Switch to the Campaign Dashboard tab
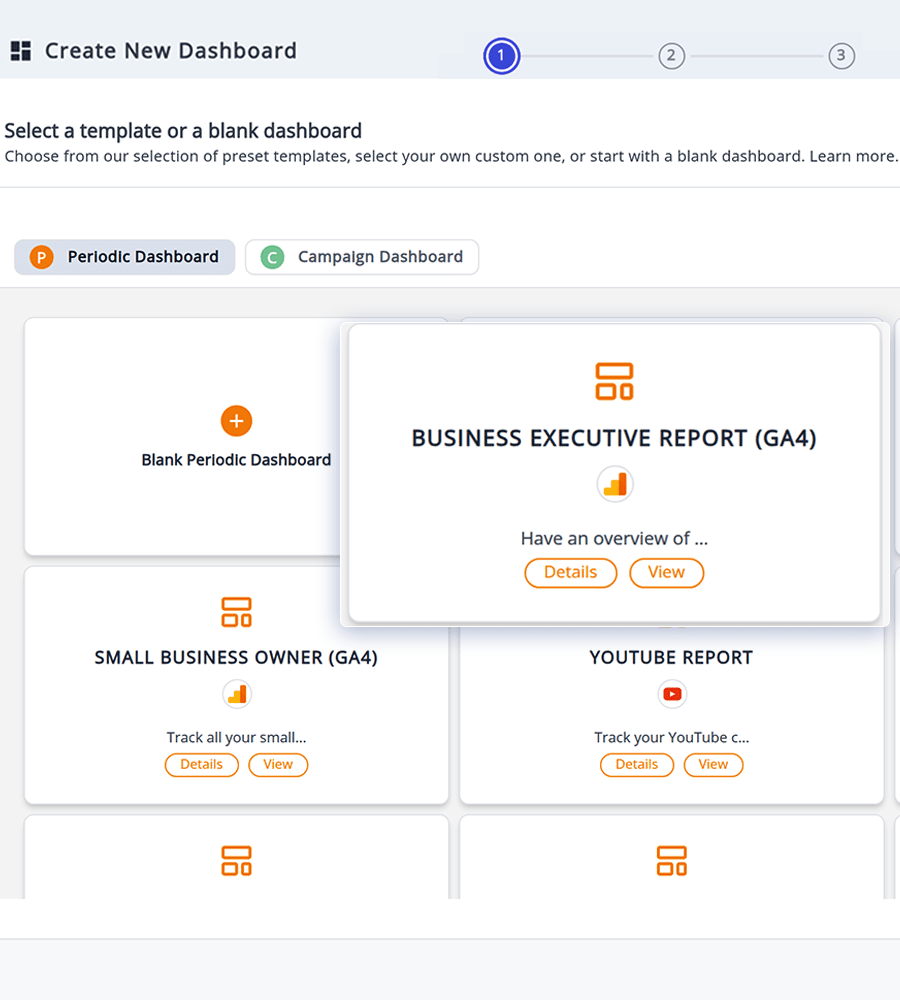 (362, 257)
